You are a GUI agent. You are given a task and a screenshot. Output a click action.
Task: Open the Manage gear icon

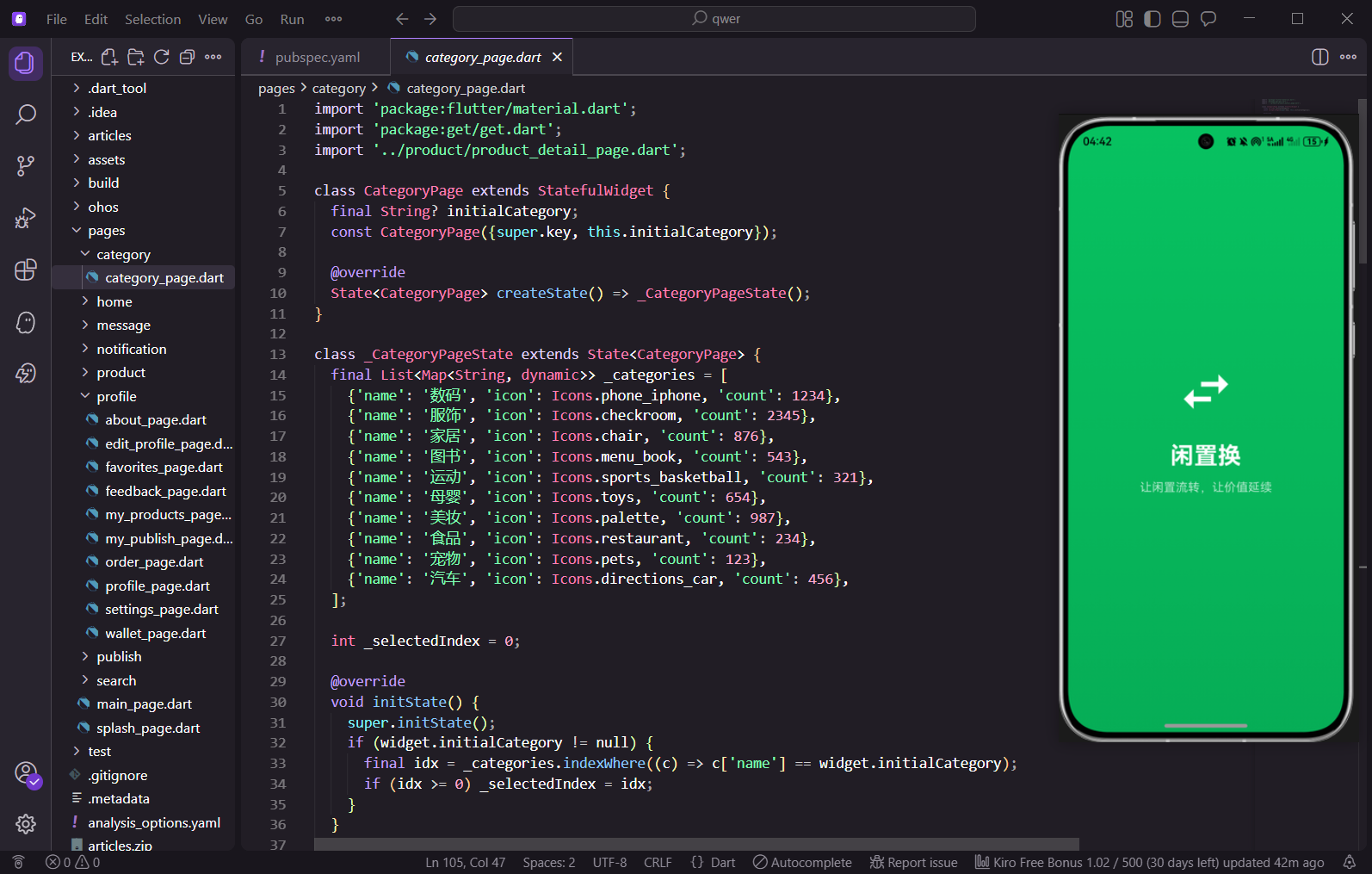(25, 824)
